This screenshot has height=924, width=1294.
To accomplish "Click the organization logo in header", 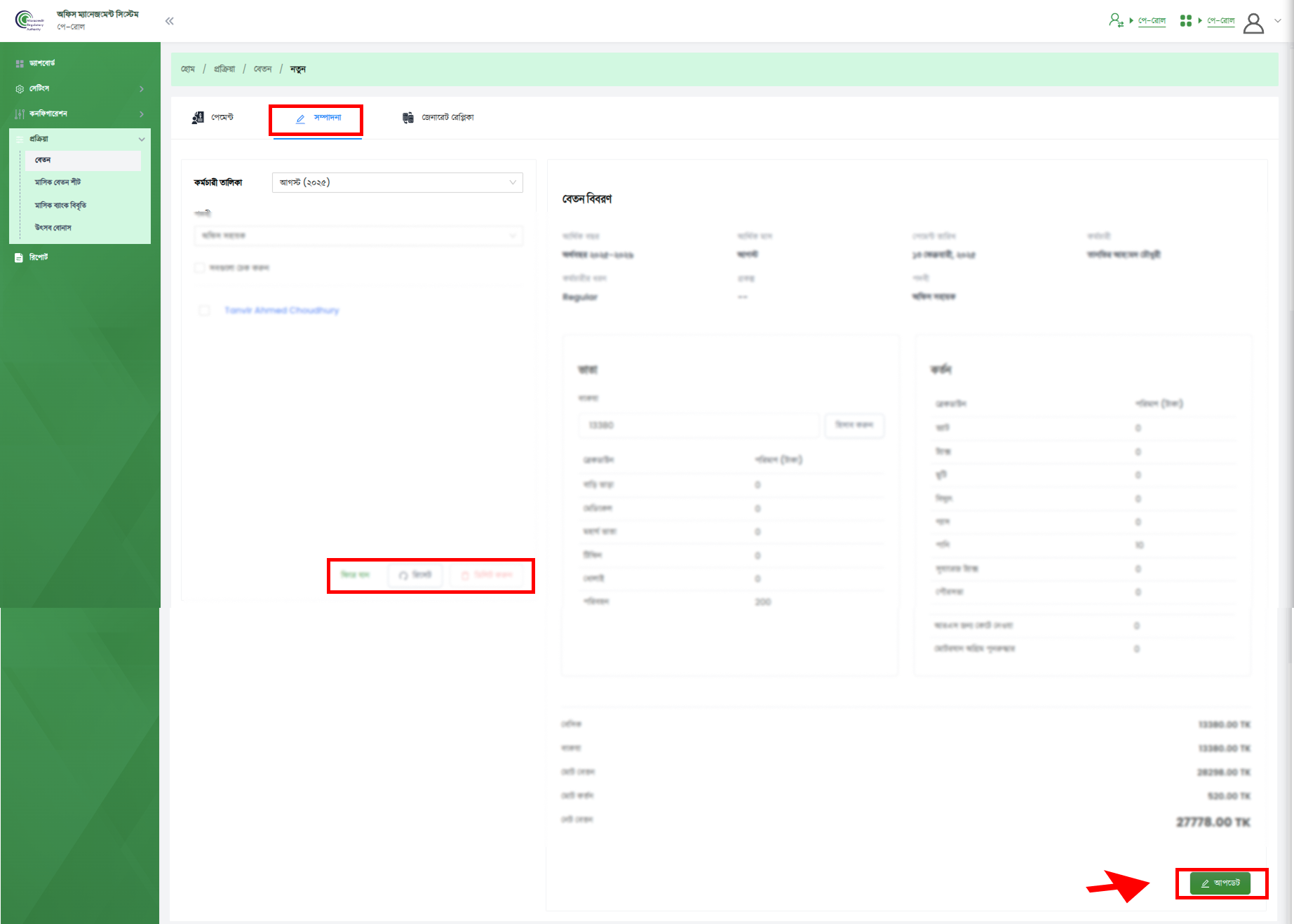I will coord(29,20).
